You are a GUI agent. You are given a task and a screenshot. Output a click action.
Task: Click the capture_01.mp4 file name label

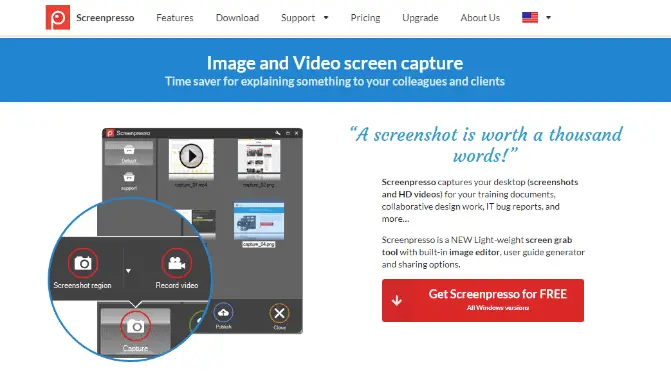[191, 185]
